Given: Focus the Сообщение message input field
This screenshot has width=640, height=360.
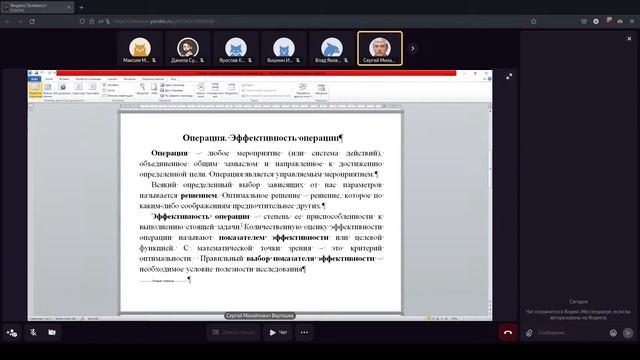Looking at the screenshot, I should click(x=571, y=333).
